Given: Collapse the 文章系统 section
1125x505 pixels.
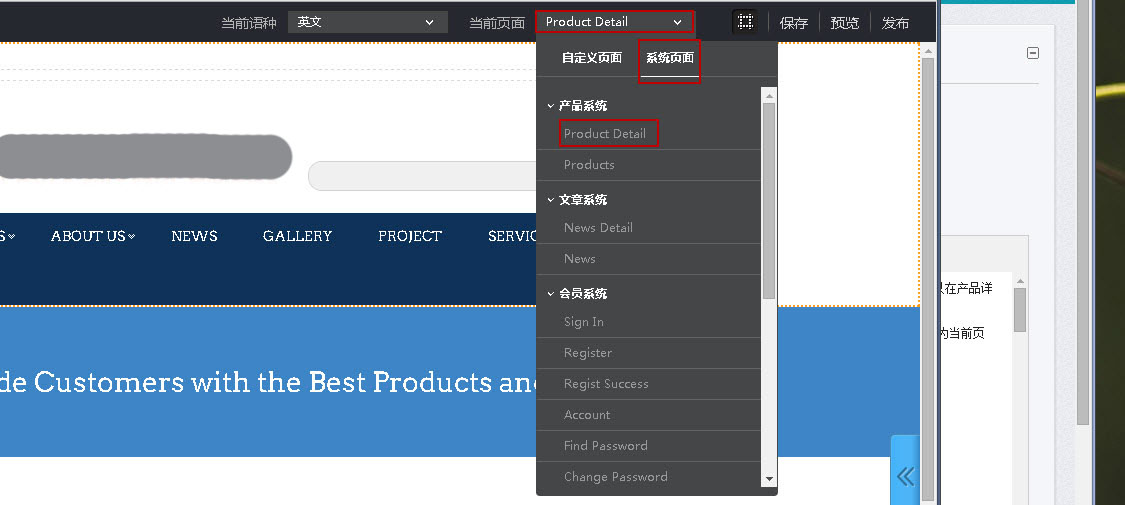Looking at the screenshot, I should (551, 199).
